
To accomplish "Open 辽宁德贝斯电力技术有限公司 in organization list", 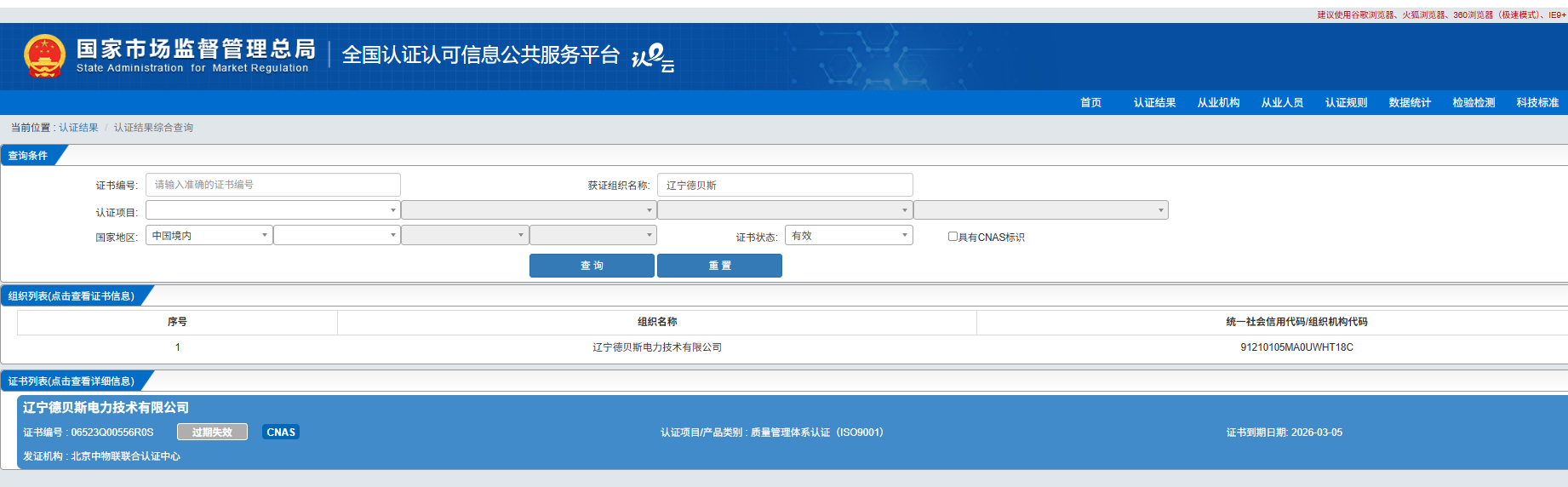I will (657, 347).
